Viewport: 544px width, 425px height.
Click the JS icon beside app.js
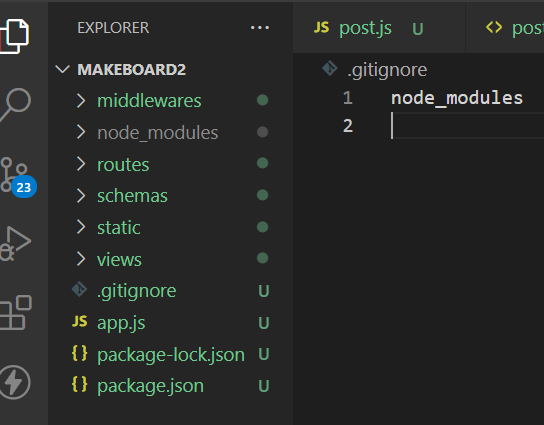click(x=79, y=322)
